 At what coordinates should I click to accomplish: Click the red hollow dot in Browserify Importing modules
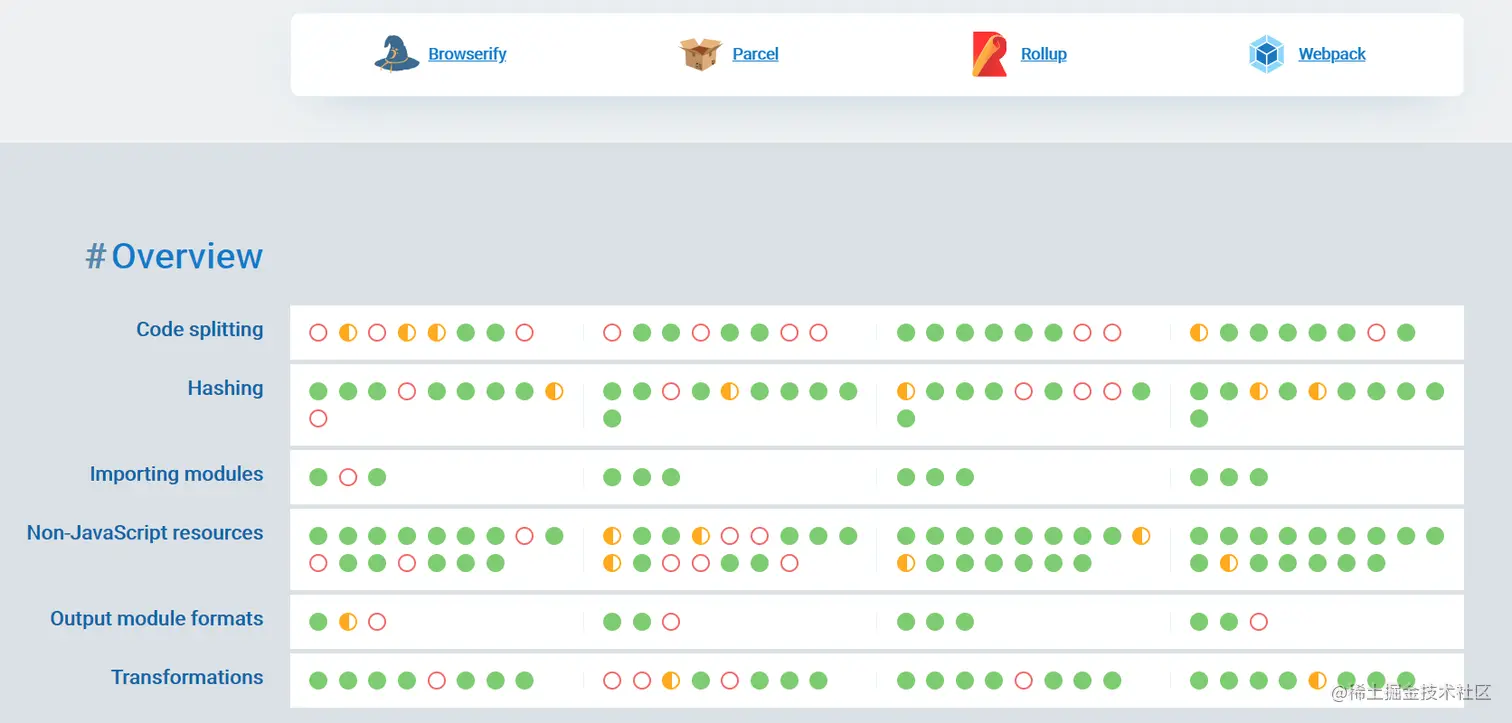(x=348, y=477)
